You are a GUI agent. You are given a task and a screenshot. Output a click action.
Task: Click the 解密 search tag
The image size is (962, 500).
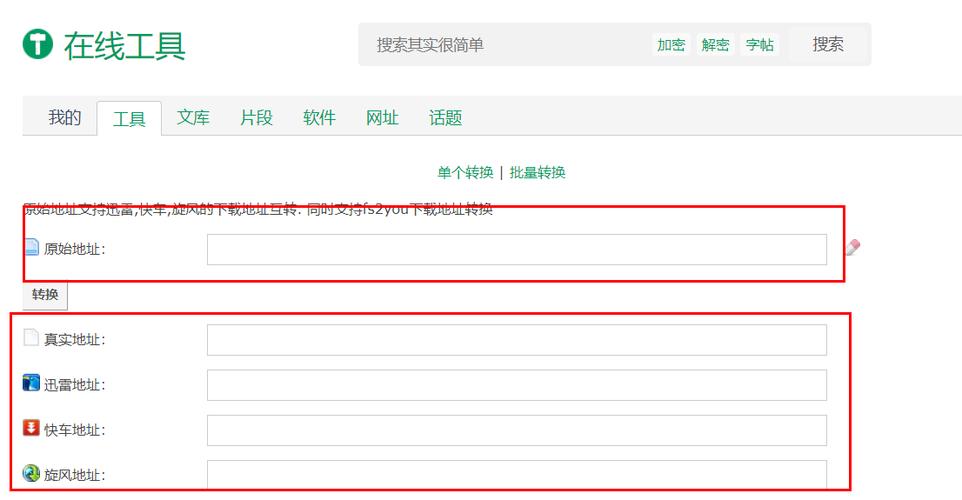[715, 45]
